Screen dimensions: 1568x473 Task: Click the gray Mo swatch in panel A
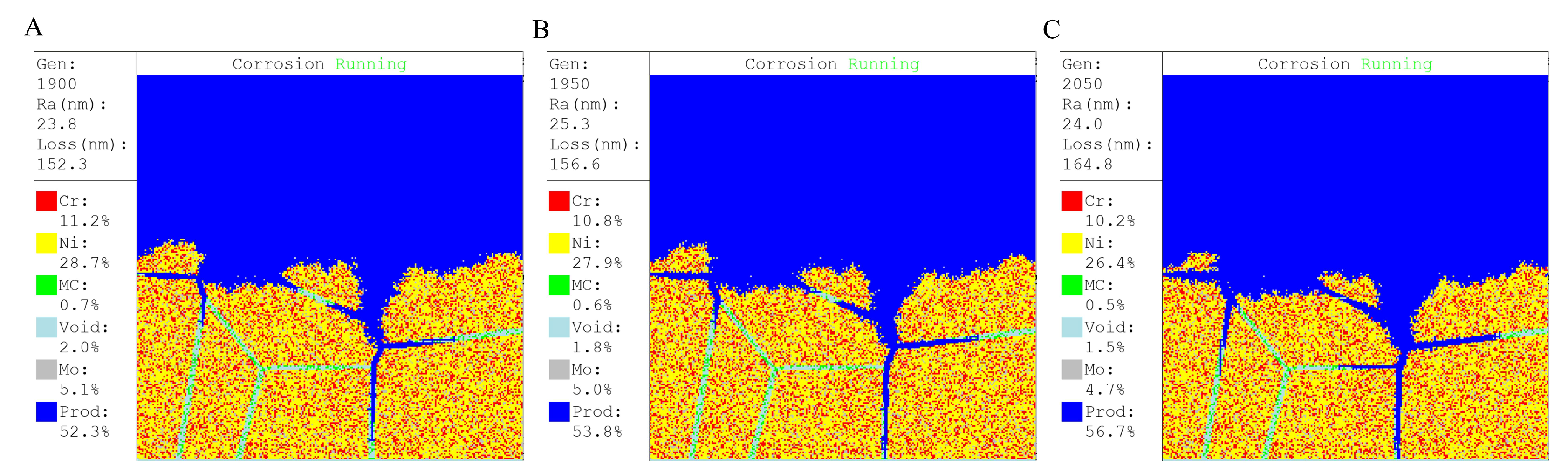(x=46, y=369)
